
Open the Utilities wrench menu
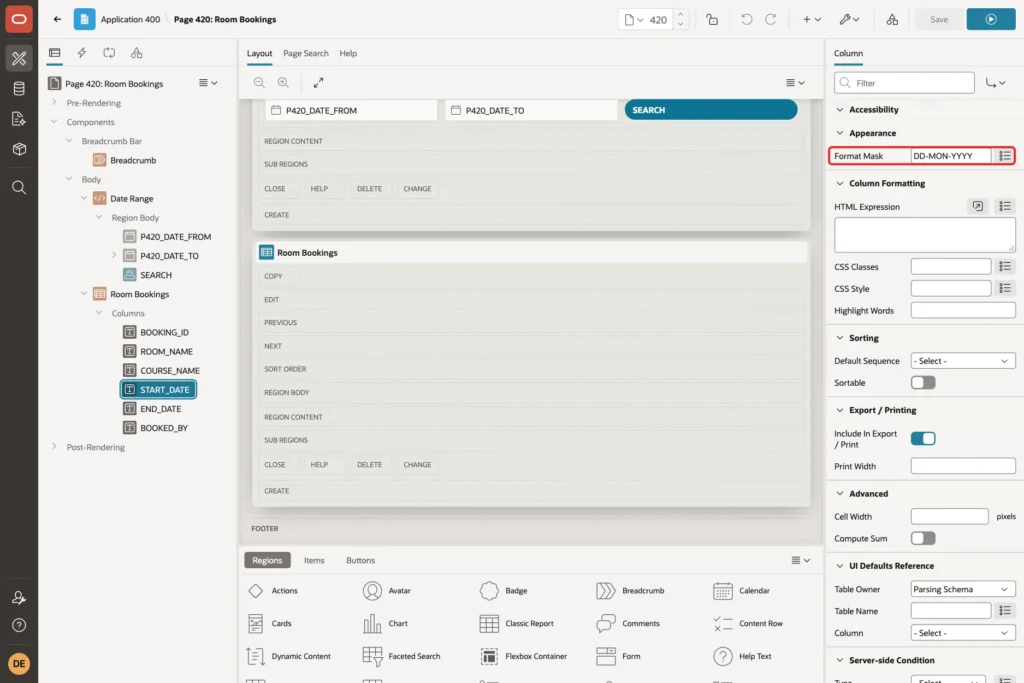click(x=849, y=20)
